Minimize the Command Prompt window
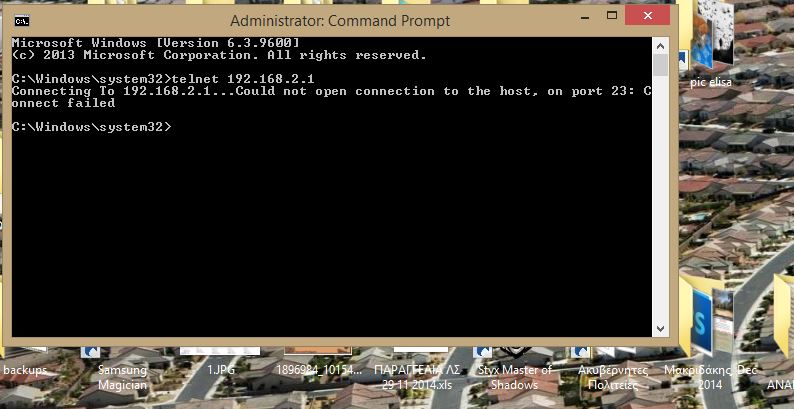794x409 pixels. point(584,17)
